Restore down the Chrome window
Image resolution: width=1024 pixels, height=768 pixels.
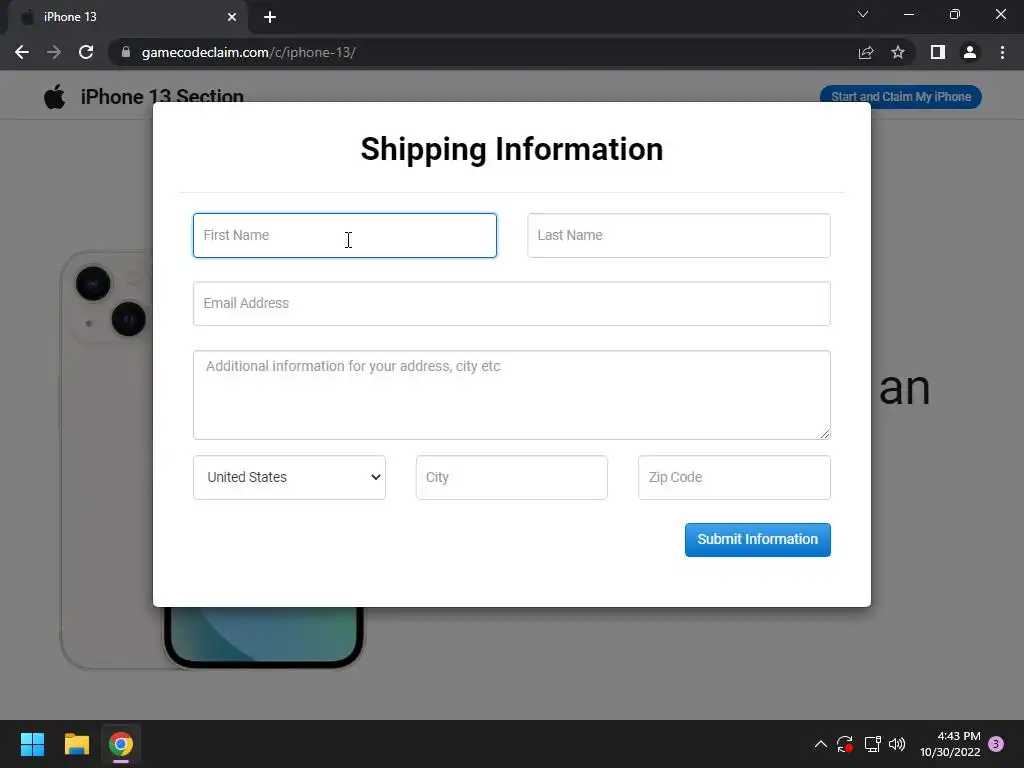pos(955,14)
